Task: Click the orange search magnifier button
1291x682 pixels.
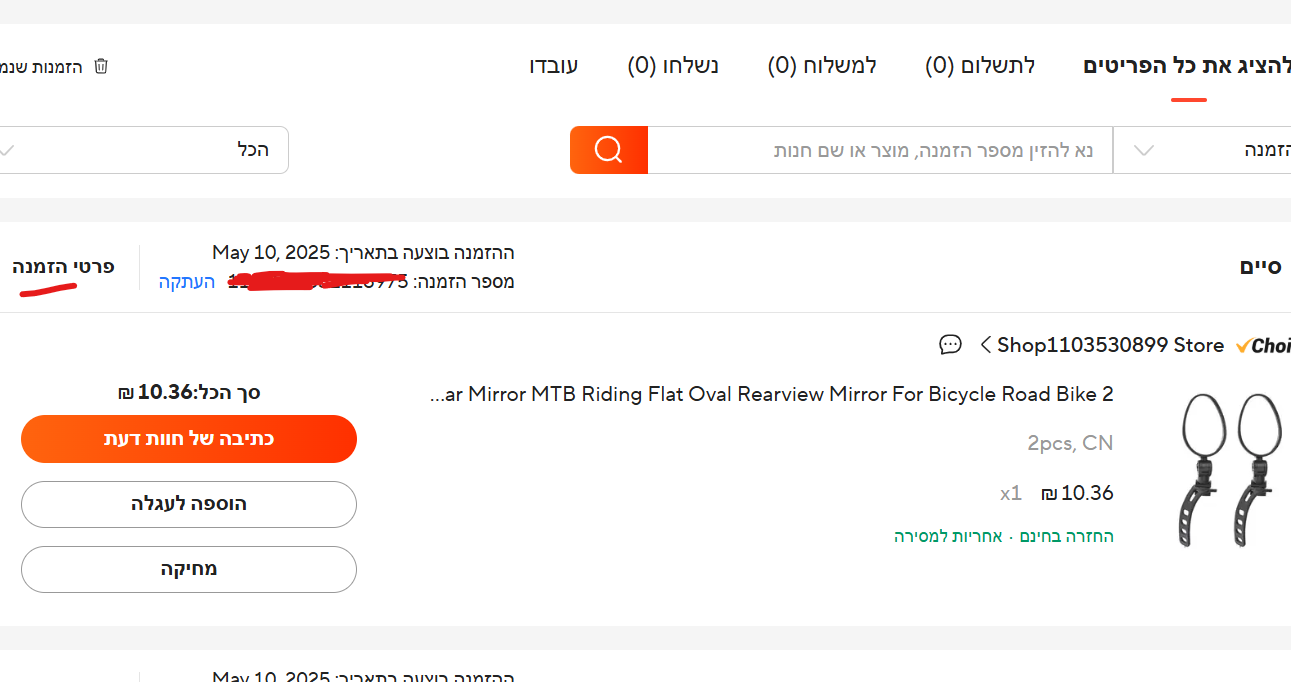Action: [608, 150]
